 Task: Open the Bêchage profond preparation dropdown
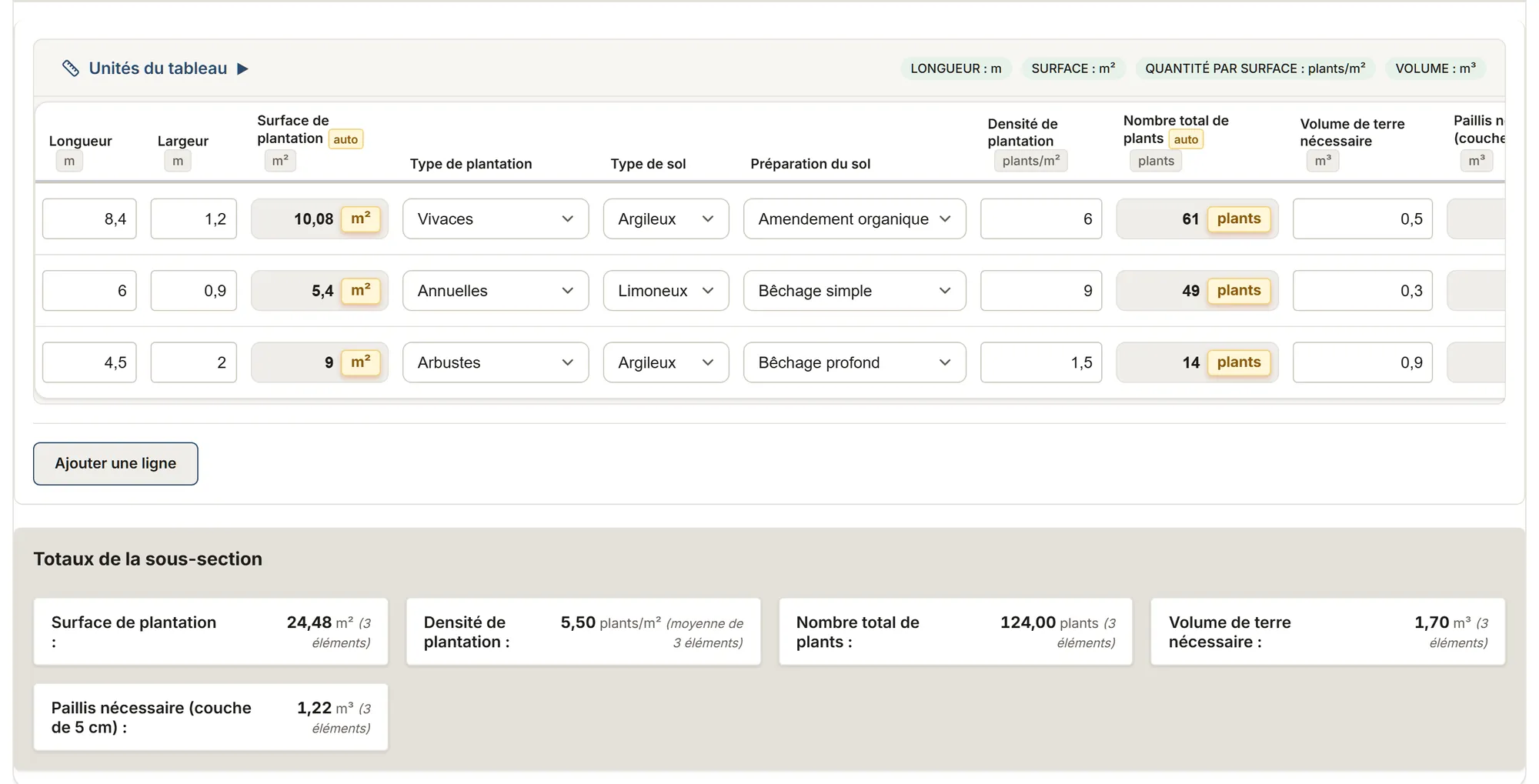pyautogui.click(x=854, y=362)
